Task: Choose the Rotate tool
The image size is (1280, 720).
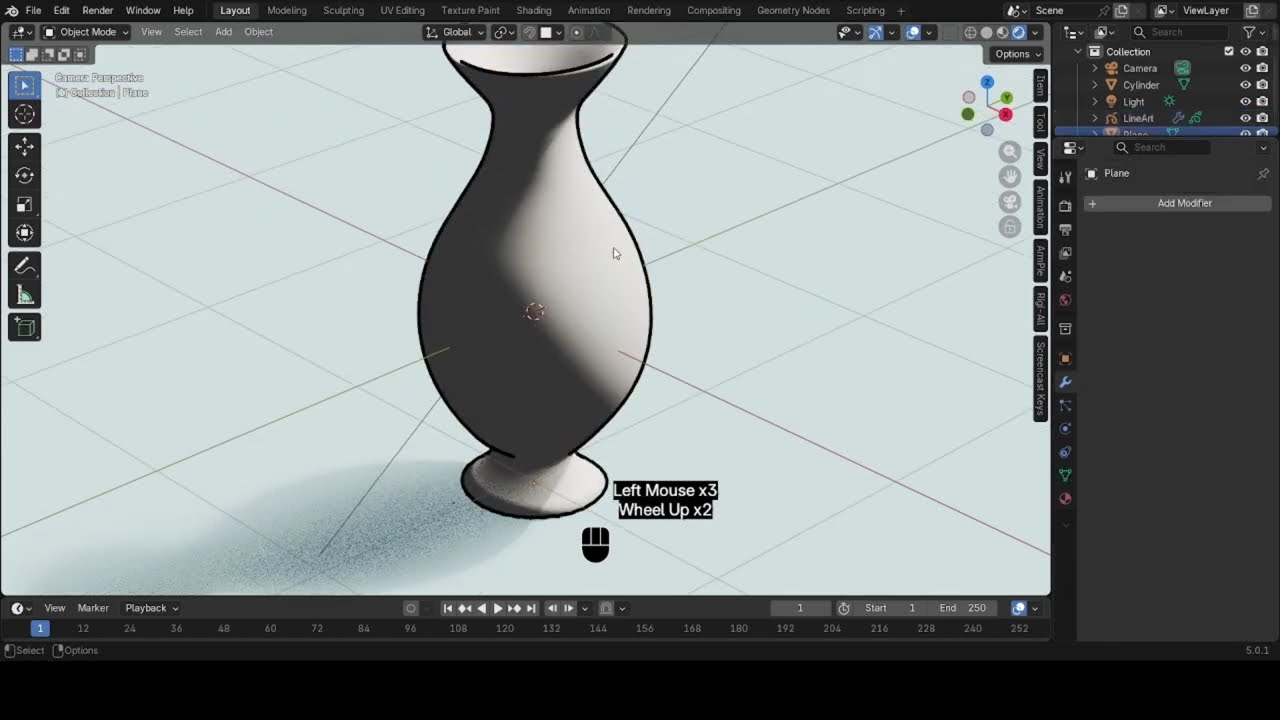Action: point(25,176)
